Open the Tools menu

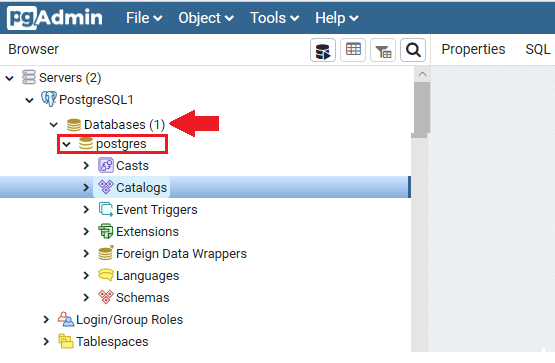(x=274, y=18)
